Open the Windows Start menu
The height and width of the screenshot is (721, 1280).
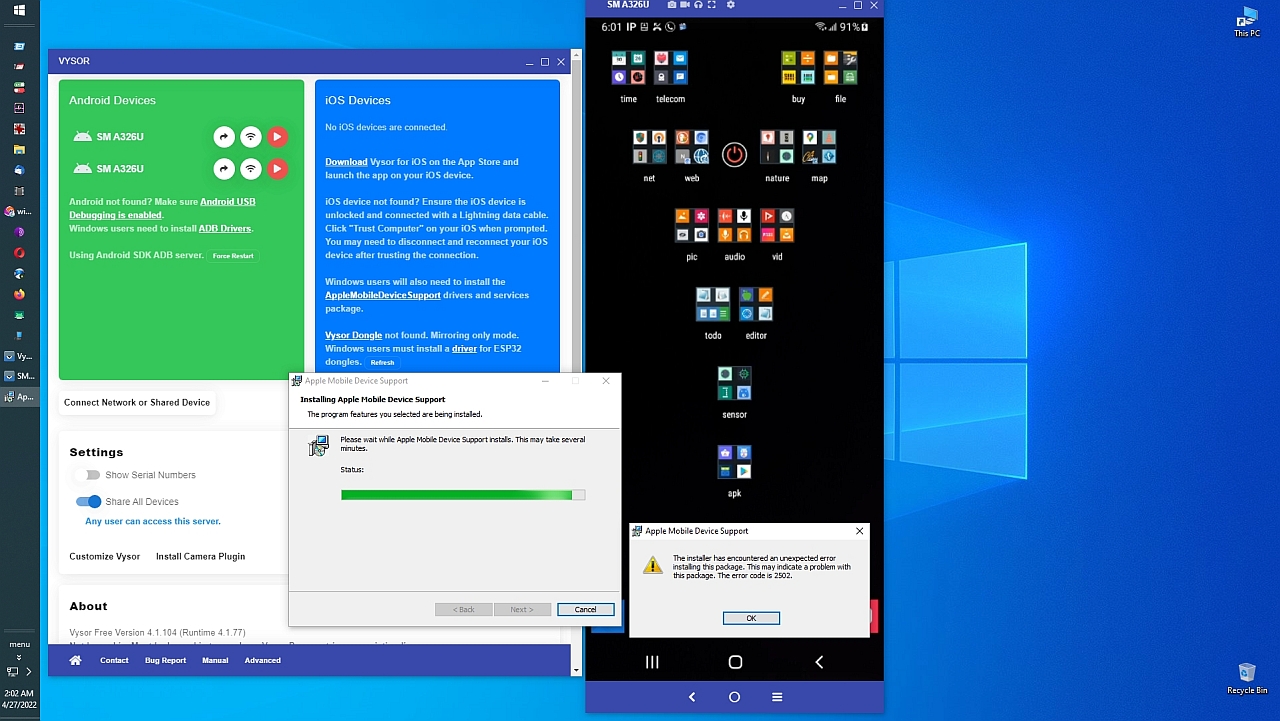pyautogui.click(x=19, y=10)
